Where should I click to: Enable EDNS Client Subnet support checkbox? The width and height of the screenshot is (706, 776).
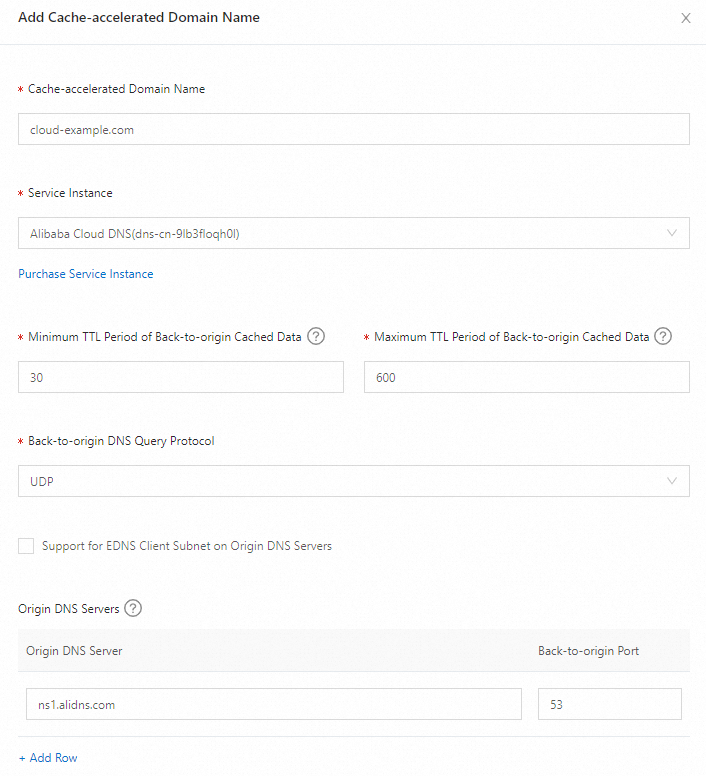pos(26,546)
